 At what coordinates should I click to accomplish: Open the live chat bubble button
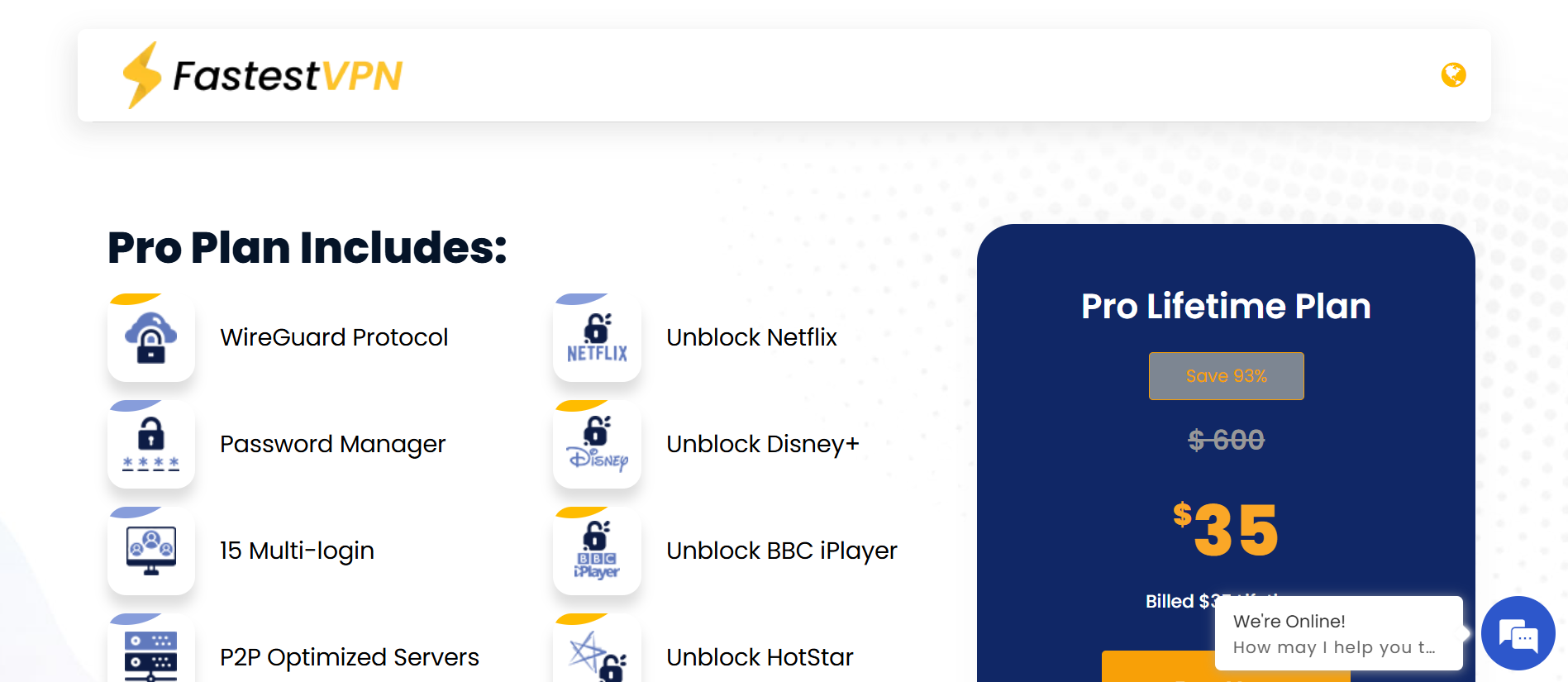pos(1518,634)
